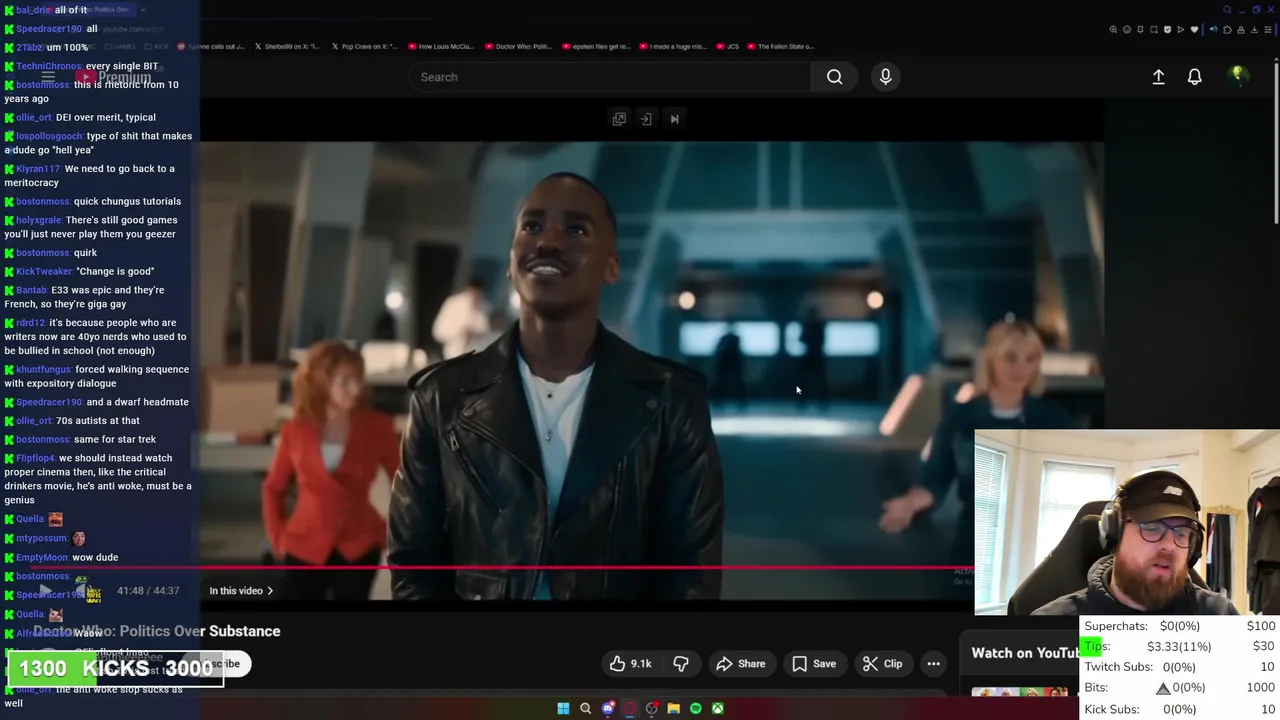Image resolution: width=1280 pixels, height=720 pixels.
Task: Switch to the 'Sheibo99 on X' tab
Action: point(286,46)
